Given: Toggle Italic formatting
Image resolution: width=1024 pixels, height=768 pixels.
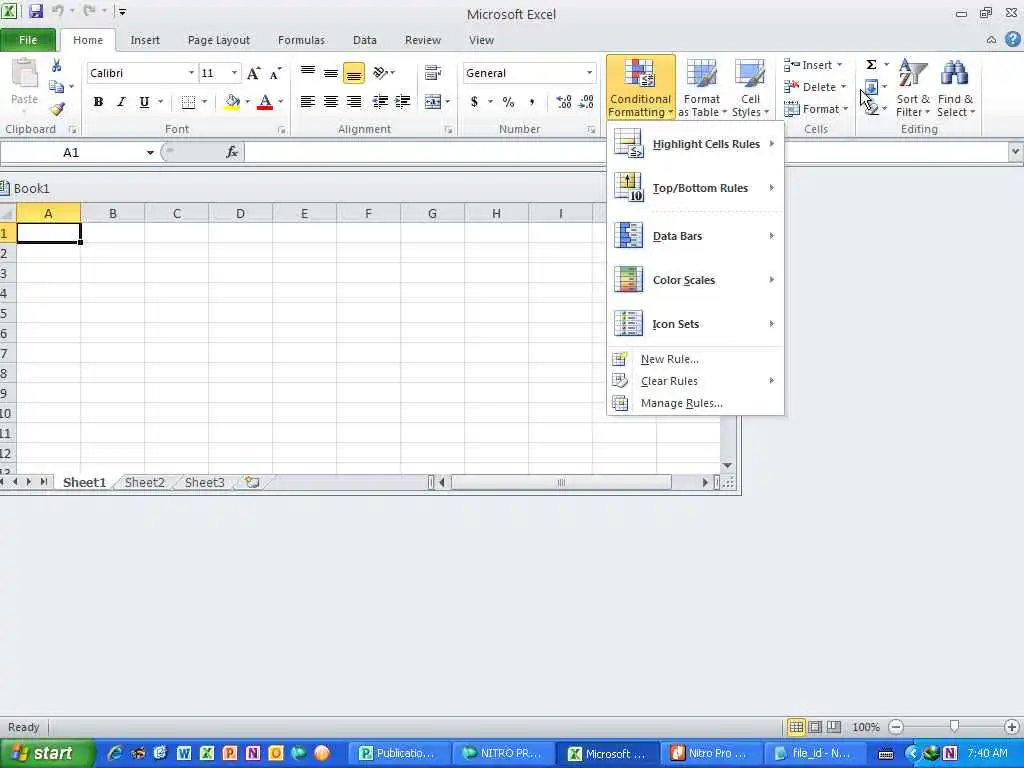Looking at the screenshot, I should tap(121, 102).
